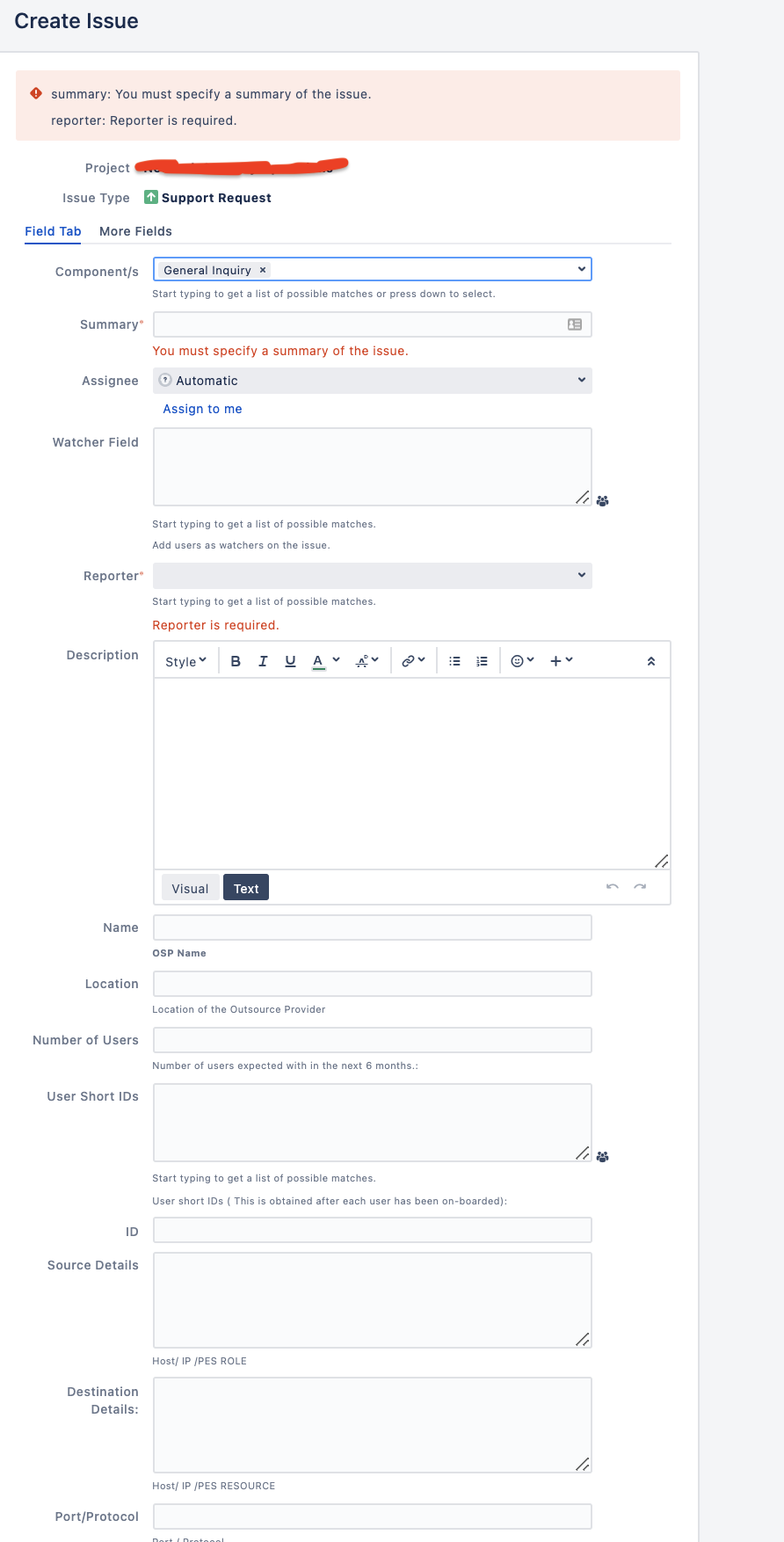784x1542 pixels.
Task: Toggle bold formatting in Description toolbar
Action: point(236,661)
